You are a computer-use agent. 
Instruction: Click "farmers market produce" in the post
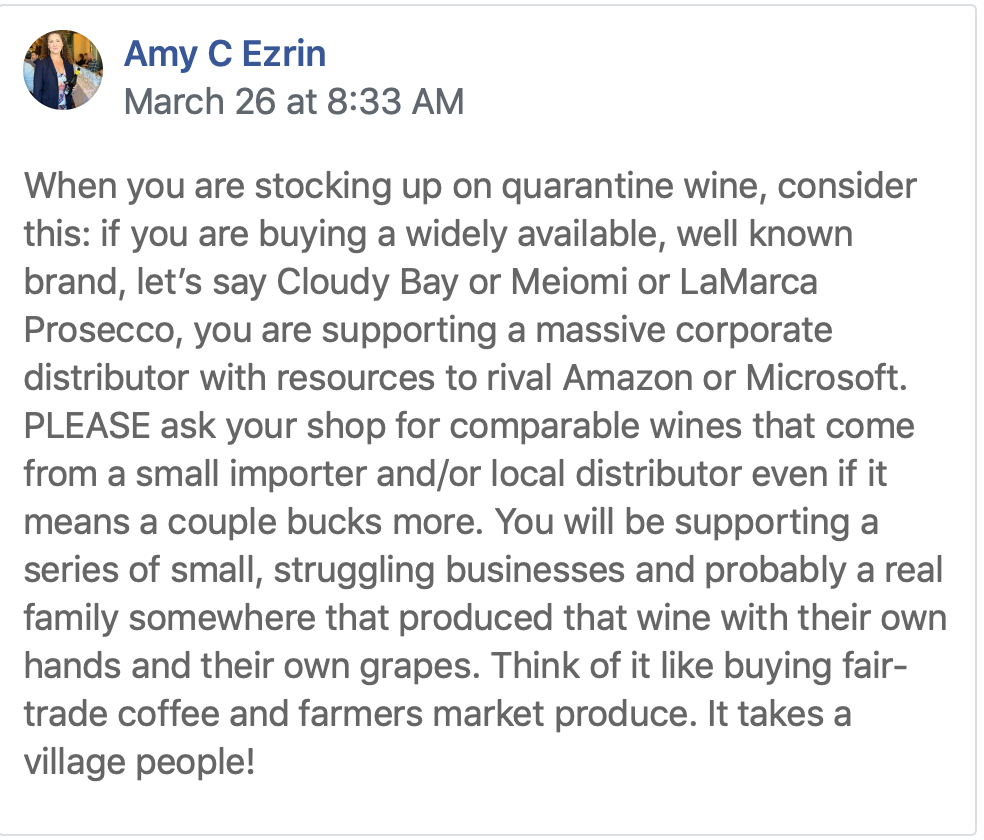(x=493, y=715)
